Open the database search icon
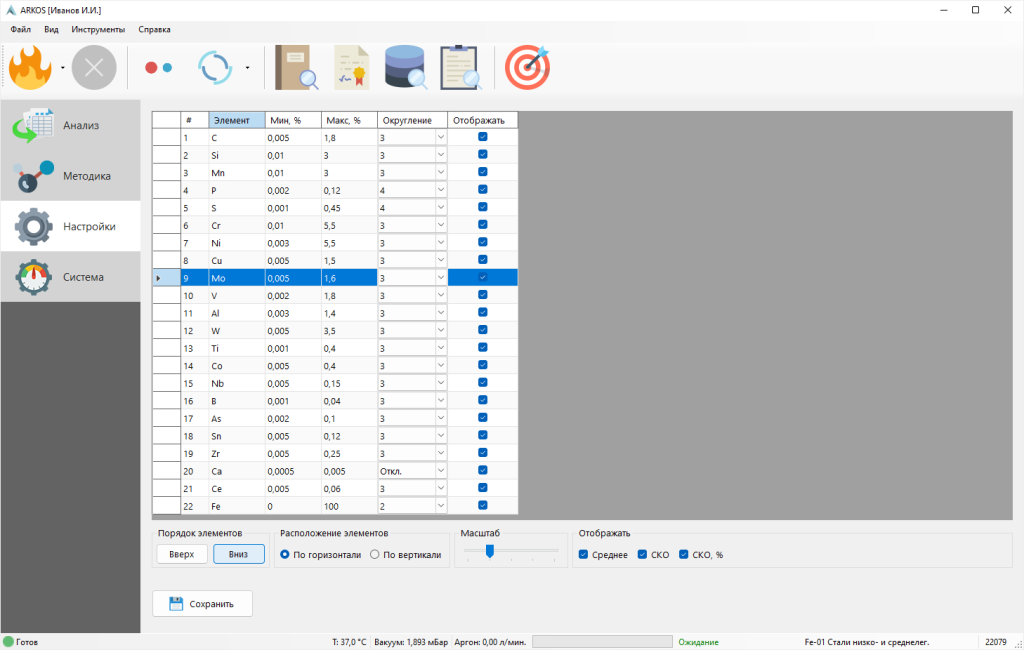 pyautogui.click(x=404, y=67)
